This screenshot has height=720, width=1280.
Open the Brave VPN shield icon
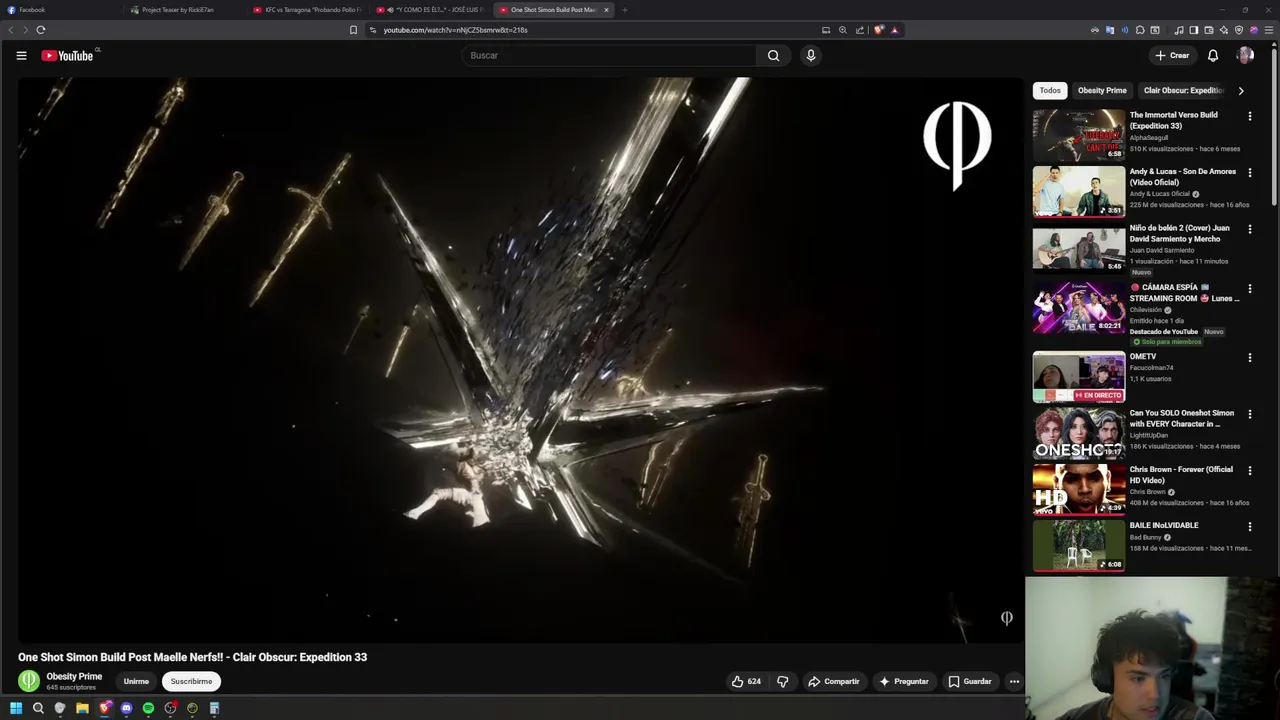pos(1239,30)
